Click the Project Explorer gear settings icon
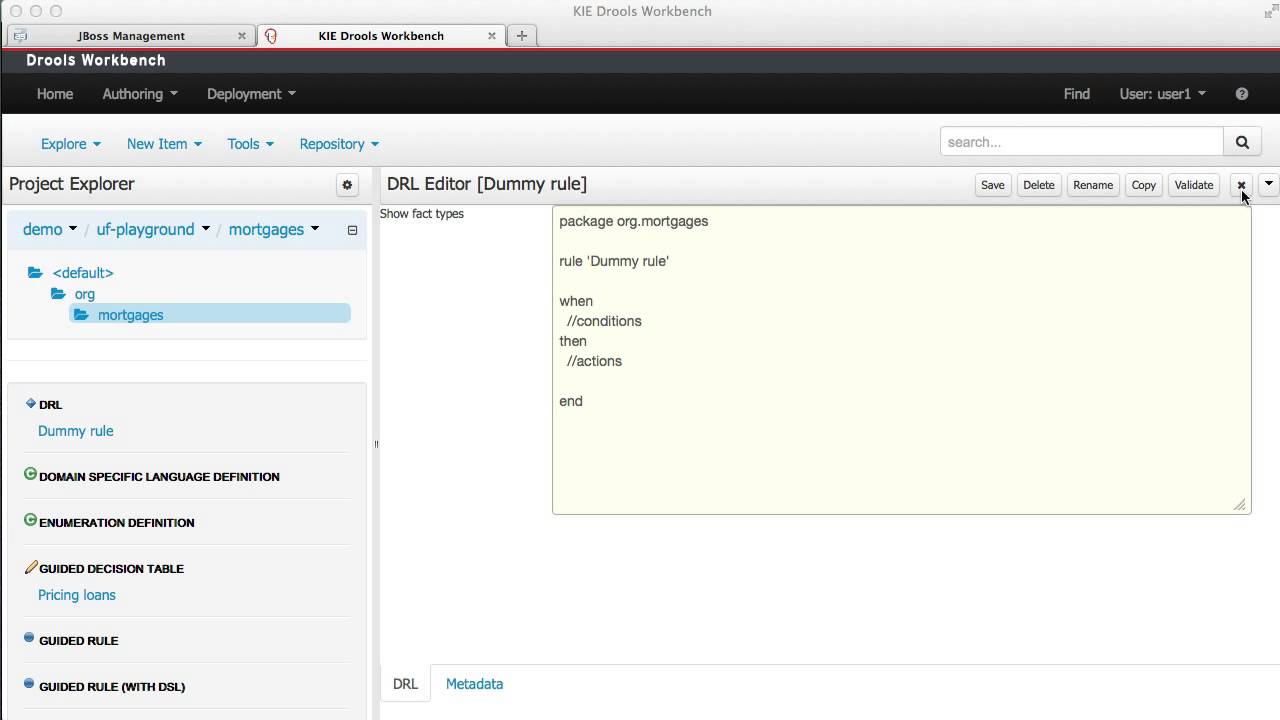Viewport: 1280px width, 720px height. coord(347,185)
